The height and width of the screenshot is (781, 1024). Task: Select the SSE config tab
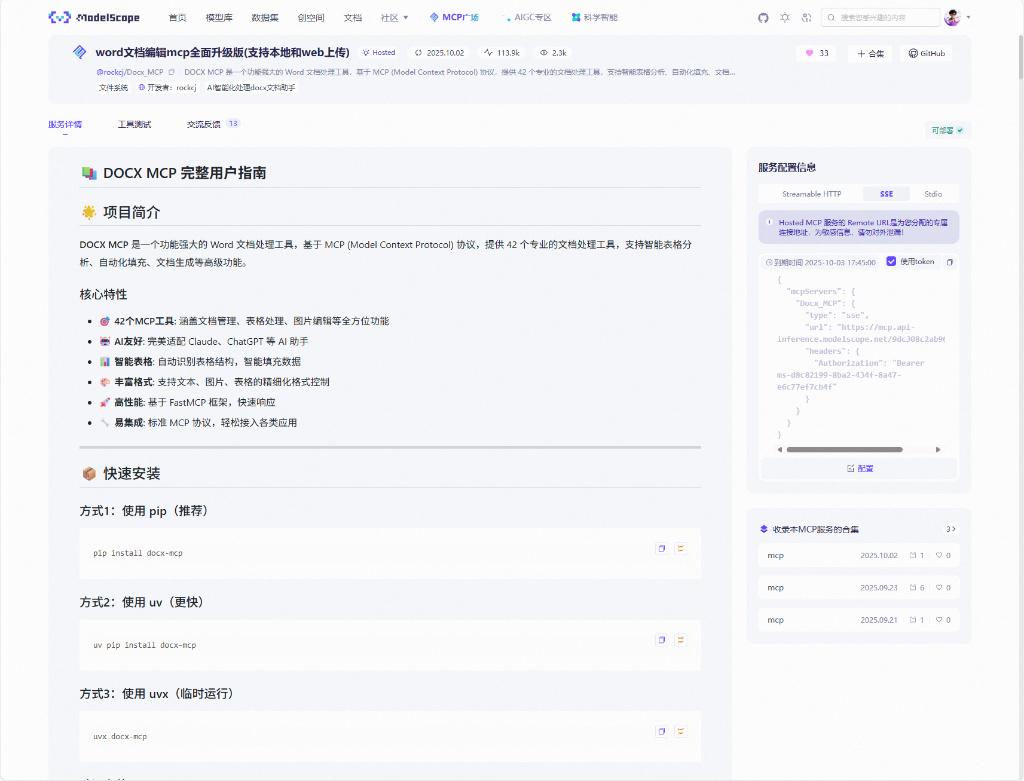(x=886, y=194)
